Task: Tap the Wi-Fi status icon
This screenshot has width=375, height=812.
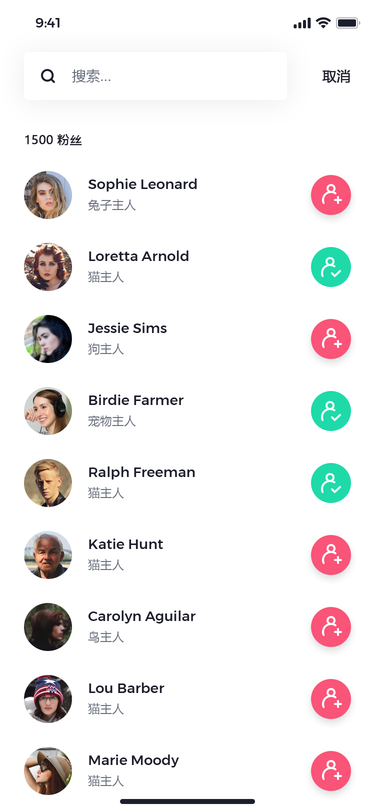Action: click(x=323, y=23)
